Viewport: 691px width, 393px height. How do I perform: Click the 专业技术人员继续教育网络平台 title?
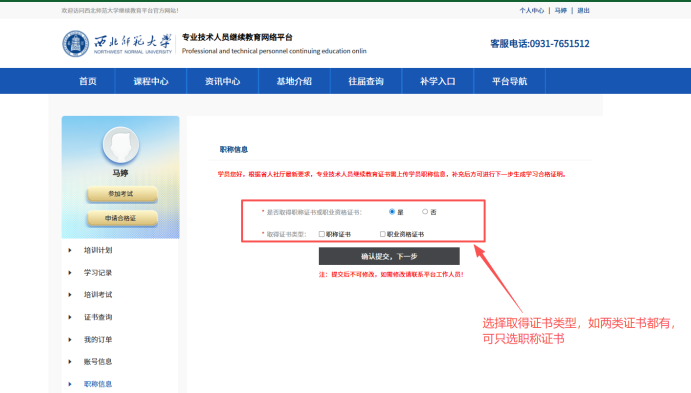pos(237,37)
